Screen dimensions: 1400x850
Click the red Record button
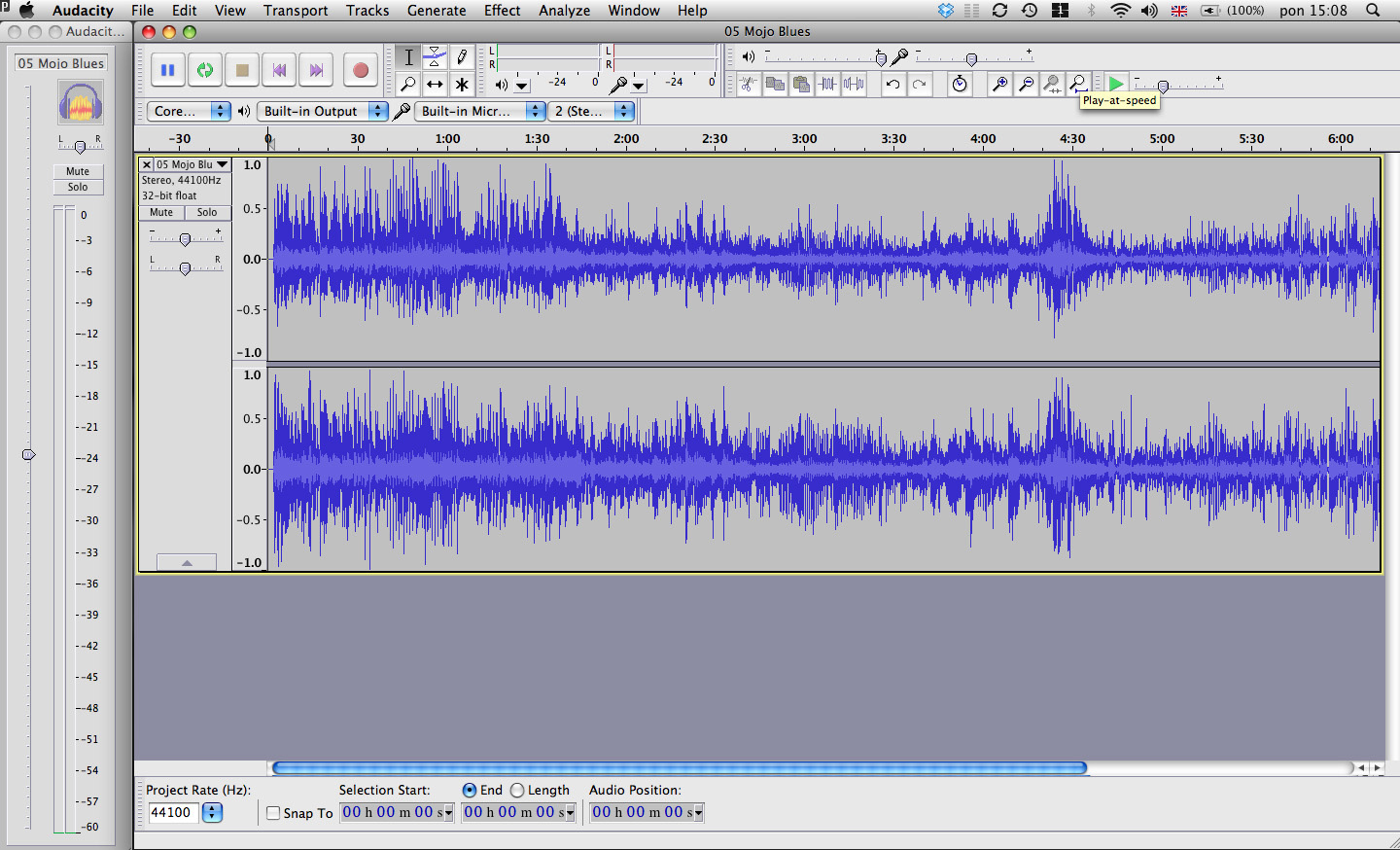[x=361, y=70]
